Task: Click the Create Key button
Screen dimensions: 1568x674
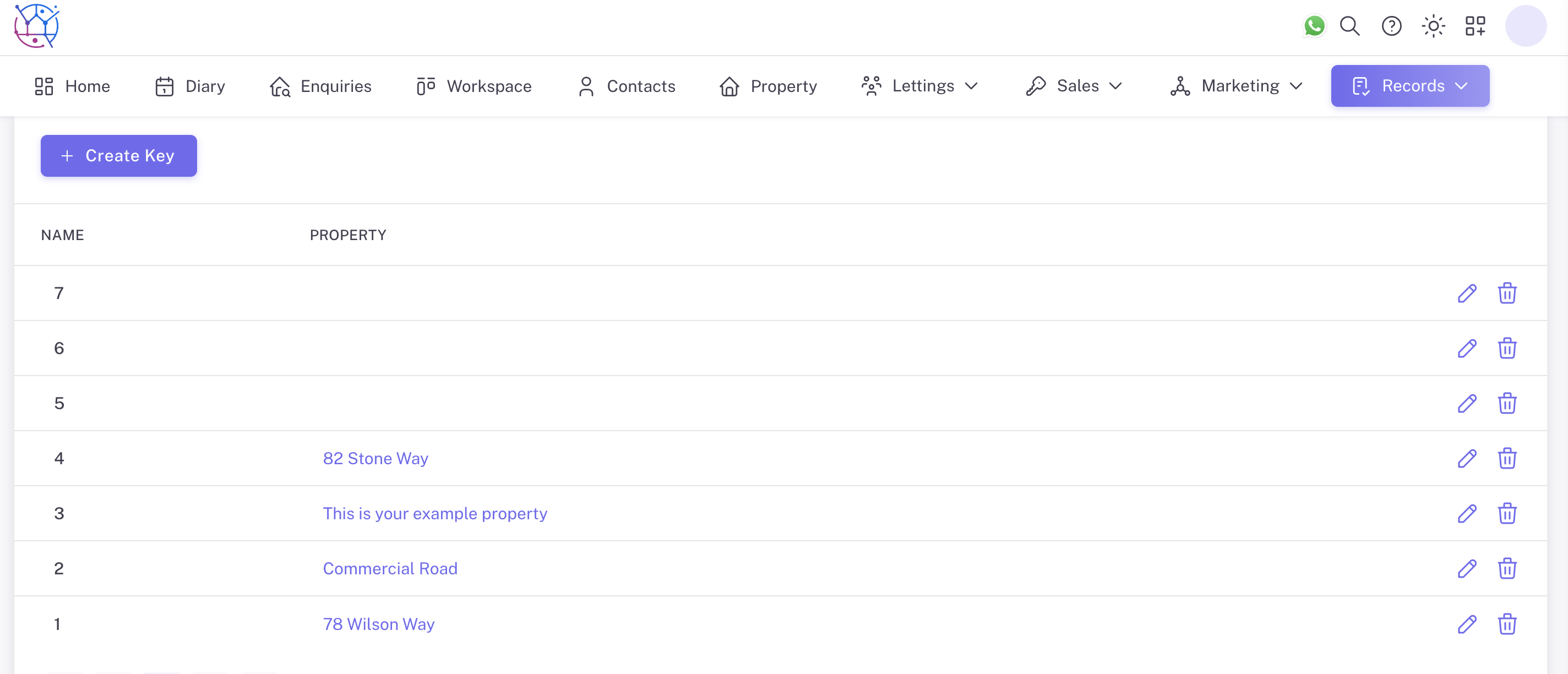Action: [118, 156]
